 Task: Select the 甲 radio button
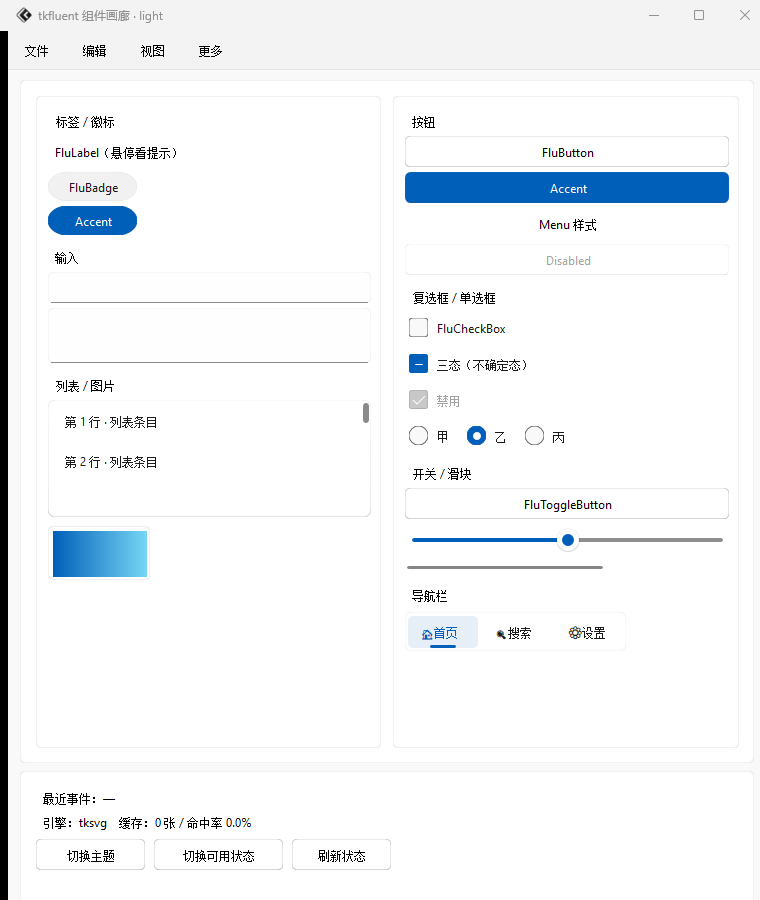[x=418, y=436]
